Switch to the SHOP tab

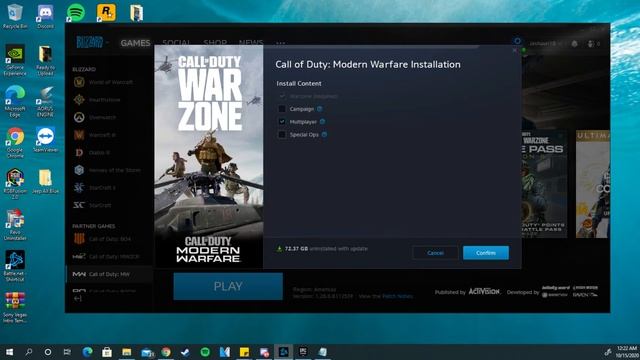click(215, 43)
